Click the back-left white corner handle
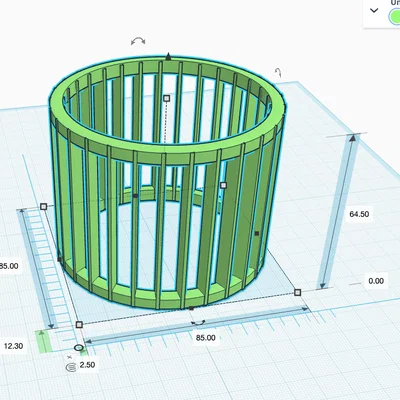Image resolution: width=400 pixels, height=400 pixels. click(43, 207)
